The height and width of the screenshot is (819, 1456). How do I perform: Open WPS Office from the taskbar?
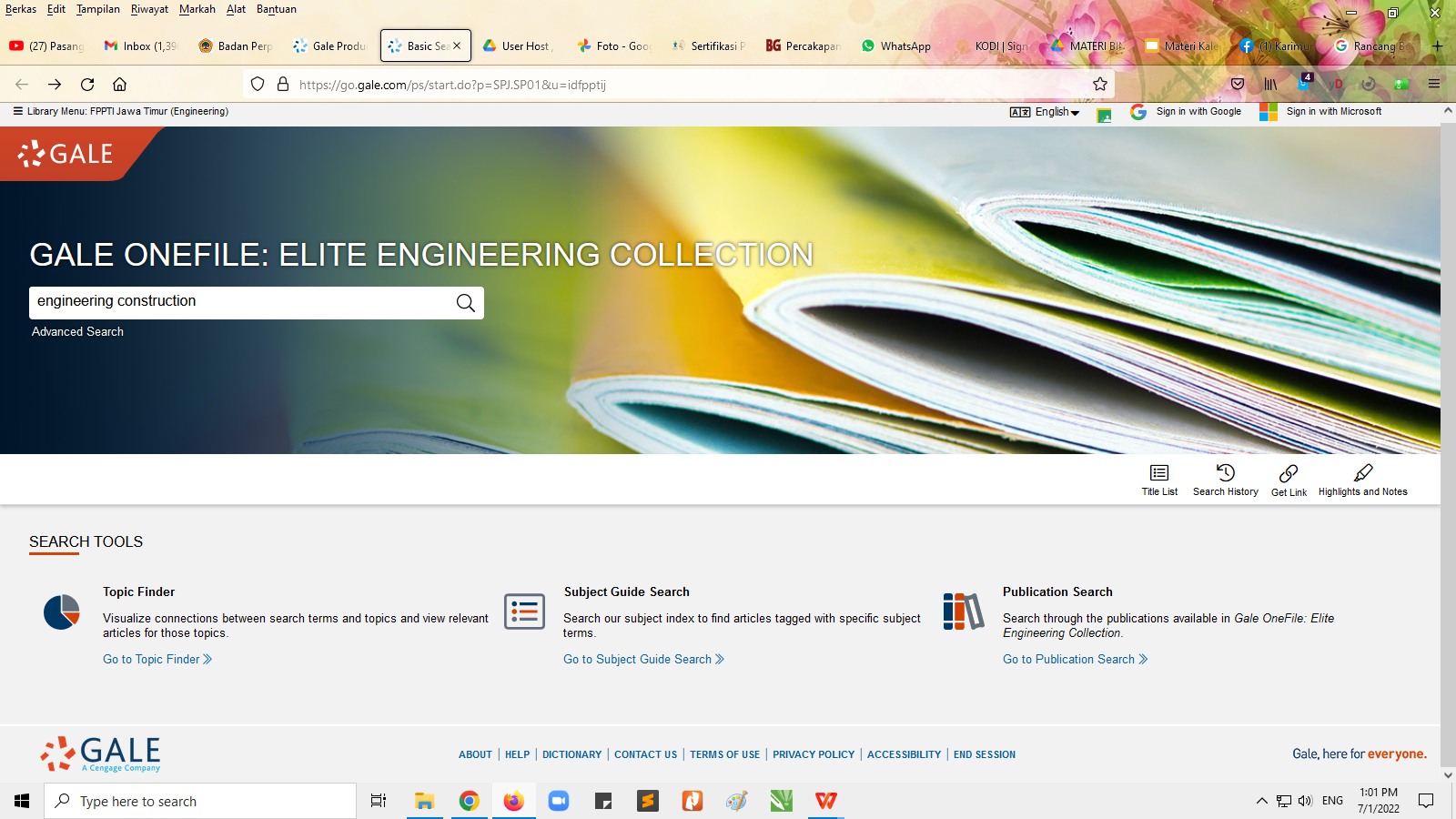pyautogui.click(x=825, y=801)
